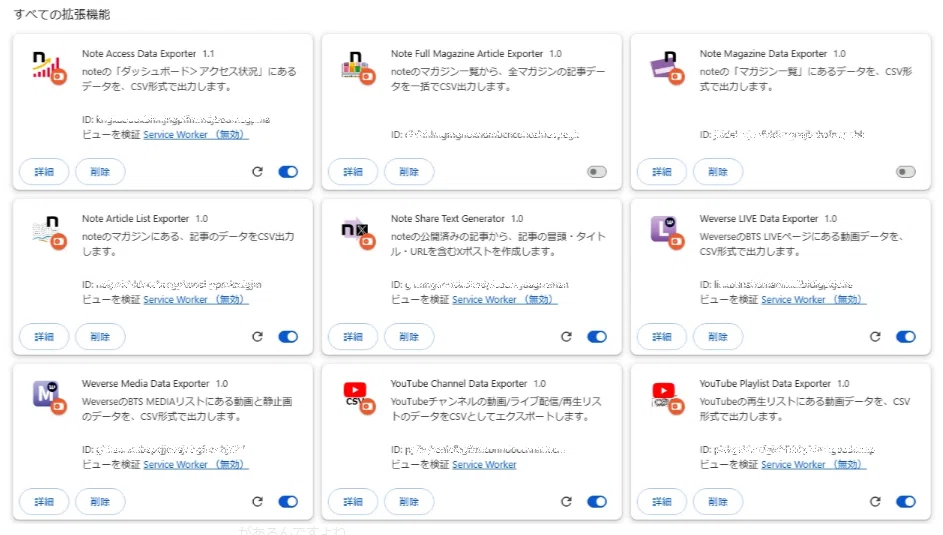943x535 pixels.
Task: Enable the Note Full Magazine Article Exporter
Action: pos(597,172)
